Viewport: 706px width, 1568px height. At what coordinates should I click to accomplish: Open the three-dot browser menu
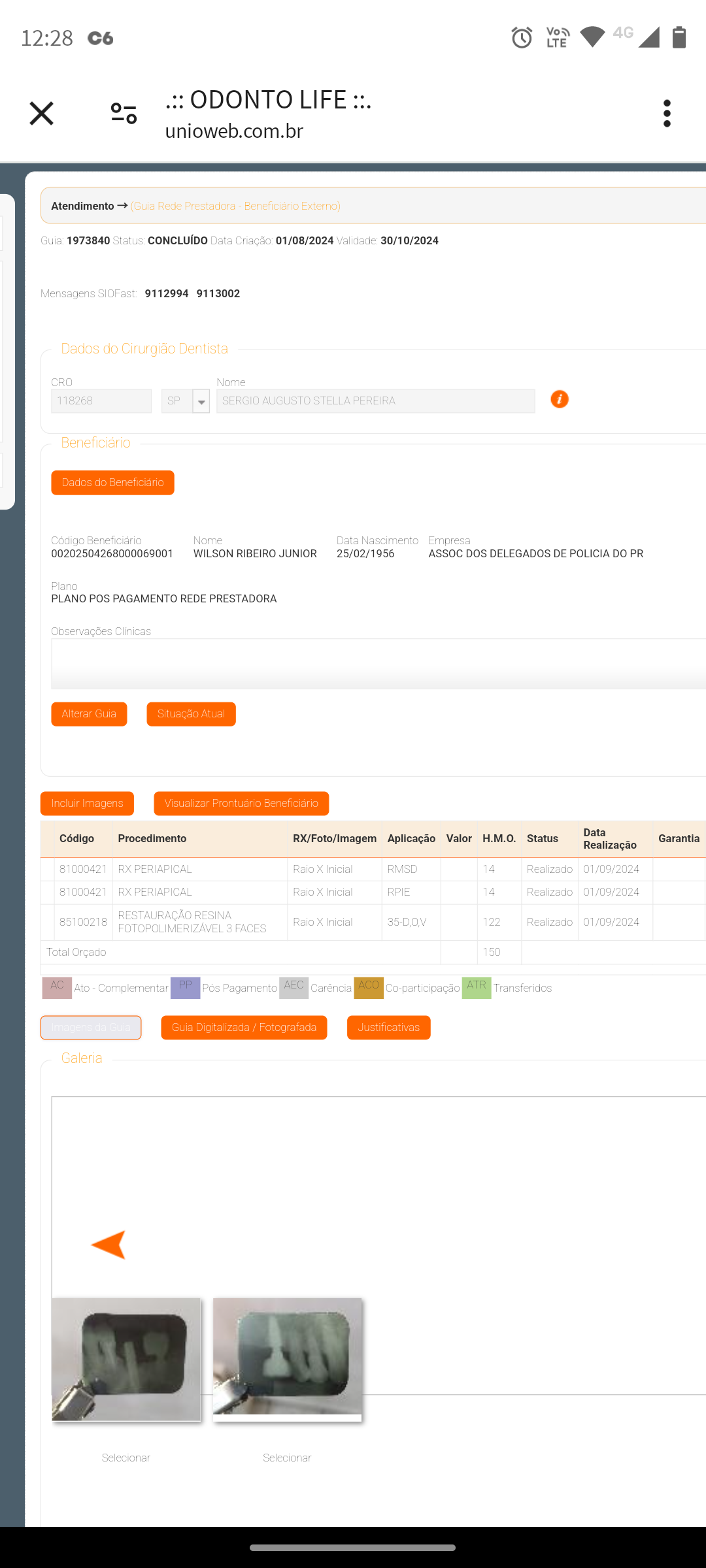pos(666,114)
